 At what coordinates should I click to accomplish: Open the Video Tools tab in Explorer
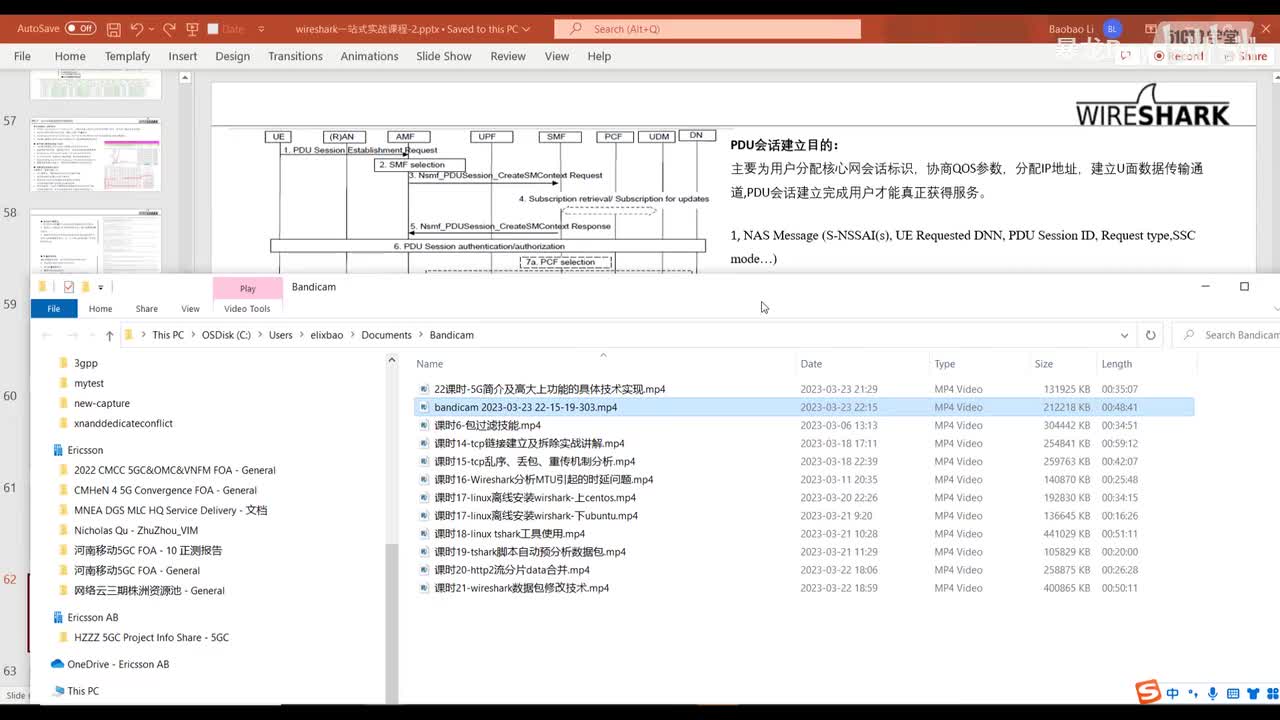[x=247, y=309]
